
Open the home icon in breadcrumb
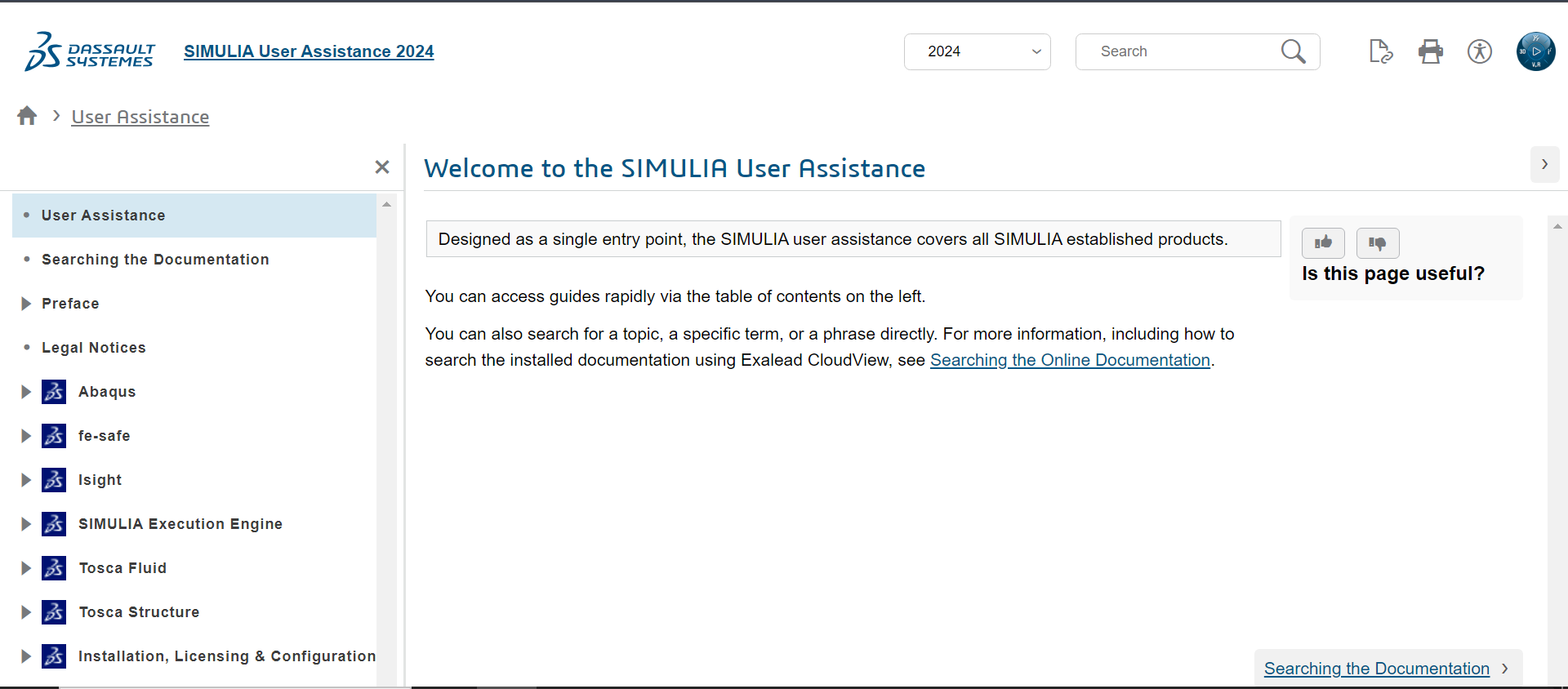pos(27,116)
